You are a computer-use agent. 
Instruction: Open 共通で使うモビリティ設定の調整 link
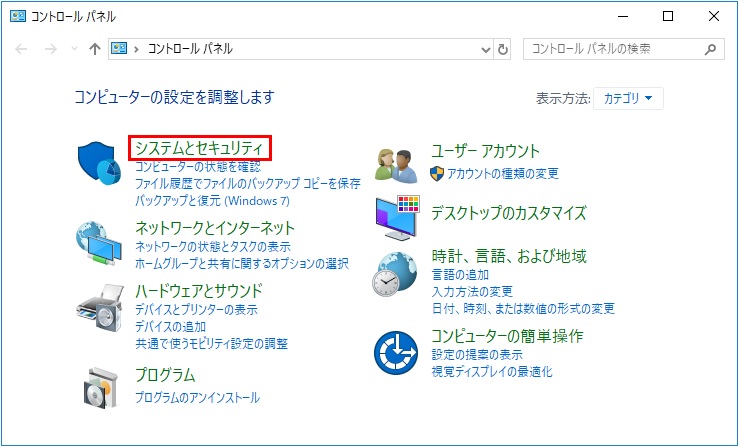(x=212, y=343)
